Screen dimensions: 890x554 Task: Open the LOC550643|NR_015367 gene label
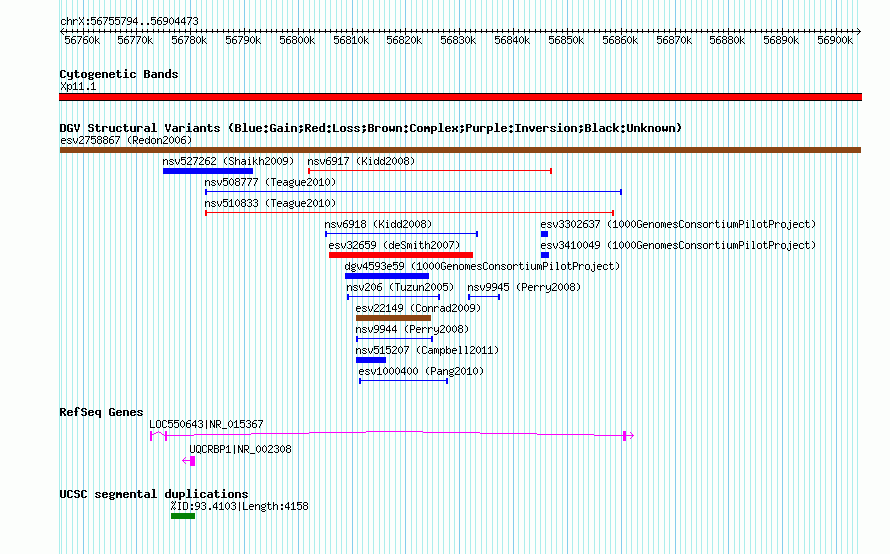point(206,424)
